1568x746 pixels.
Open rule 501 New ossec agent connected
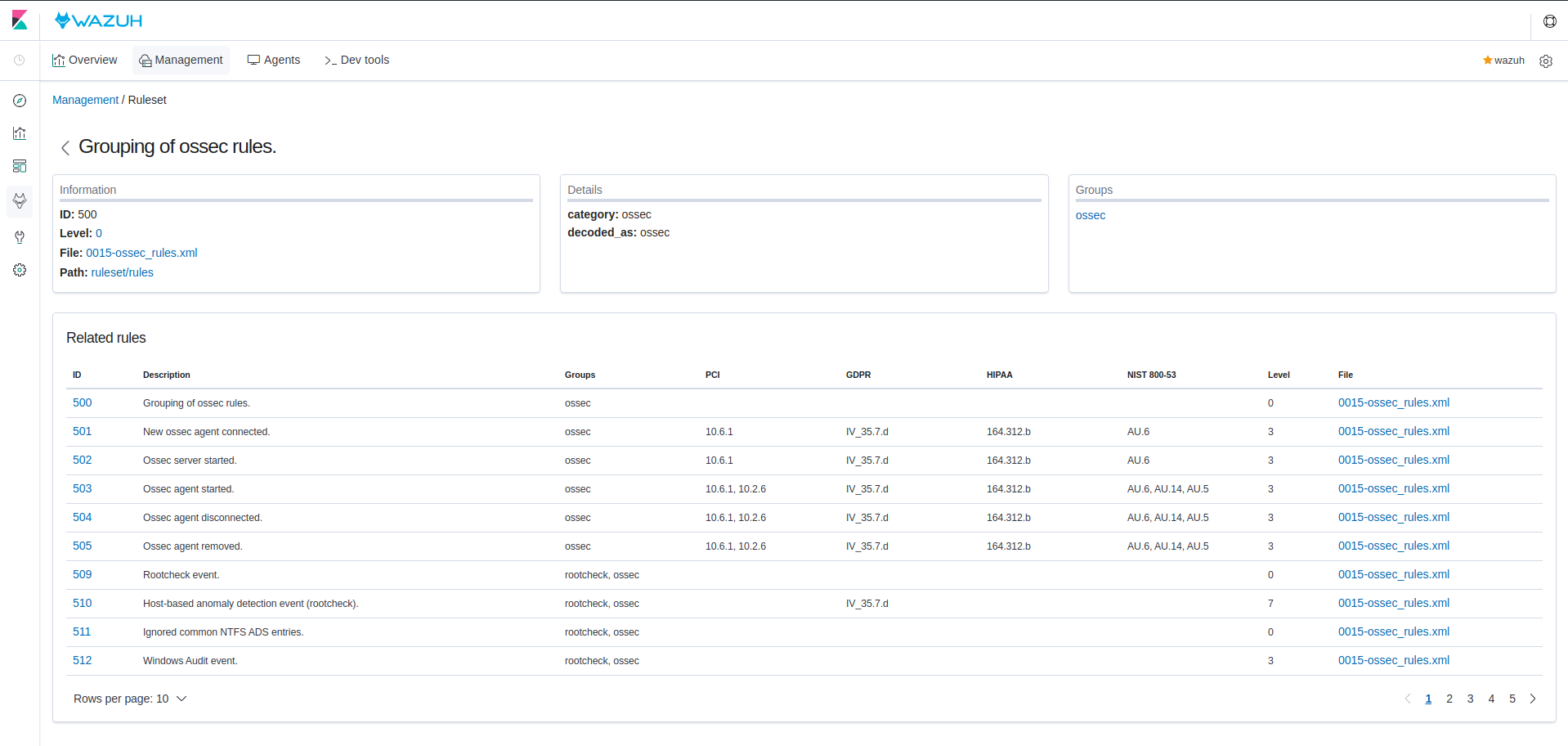tap(82, 431)
